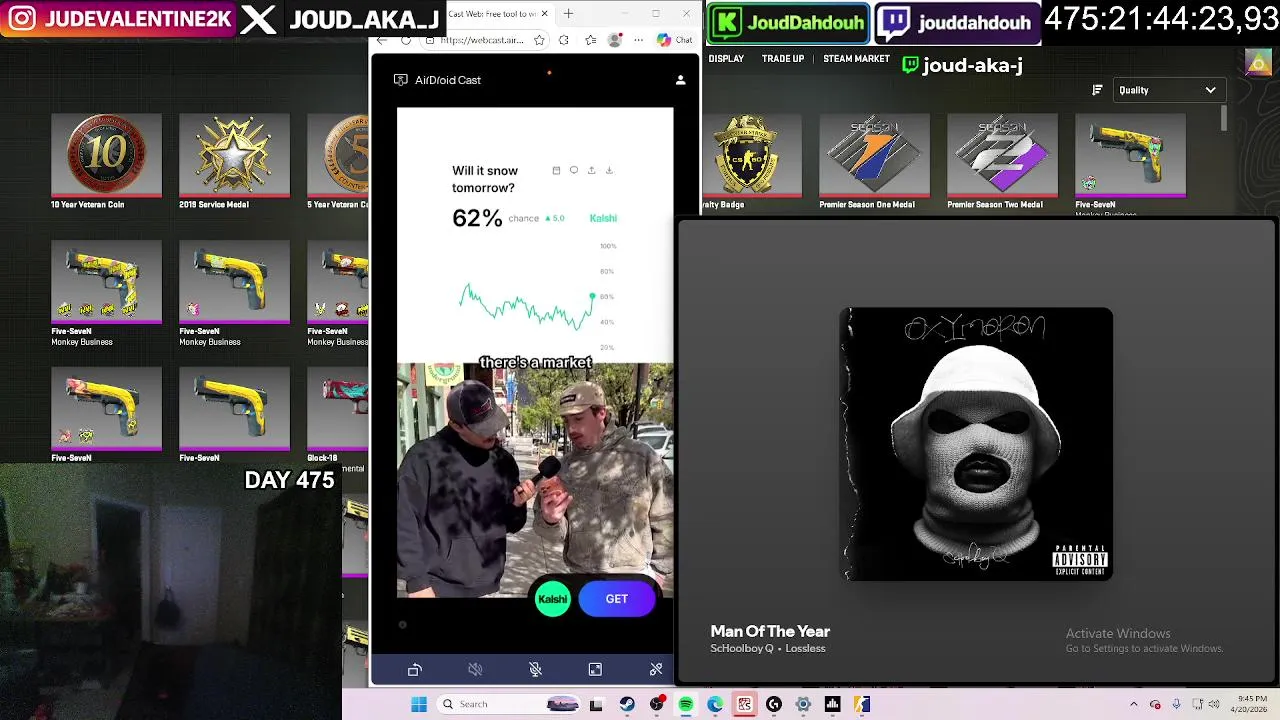The height and width of the screenshot is (720, 1280).
Task: Click the comment bubble icon on snow card
Action: (x=574, y=170)
